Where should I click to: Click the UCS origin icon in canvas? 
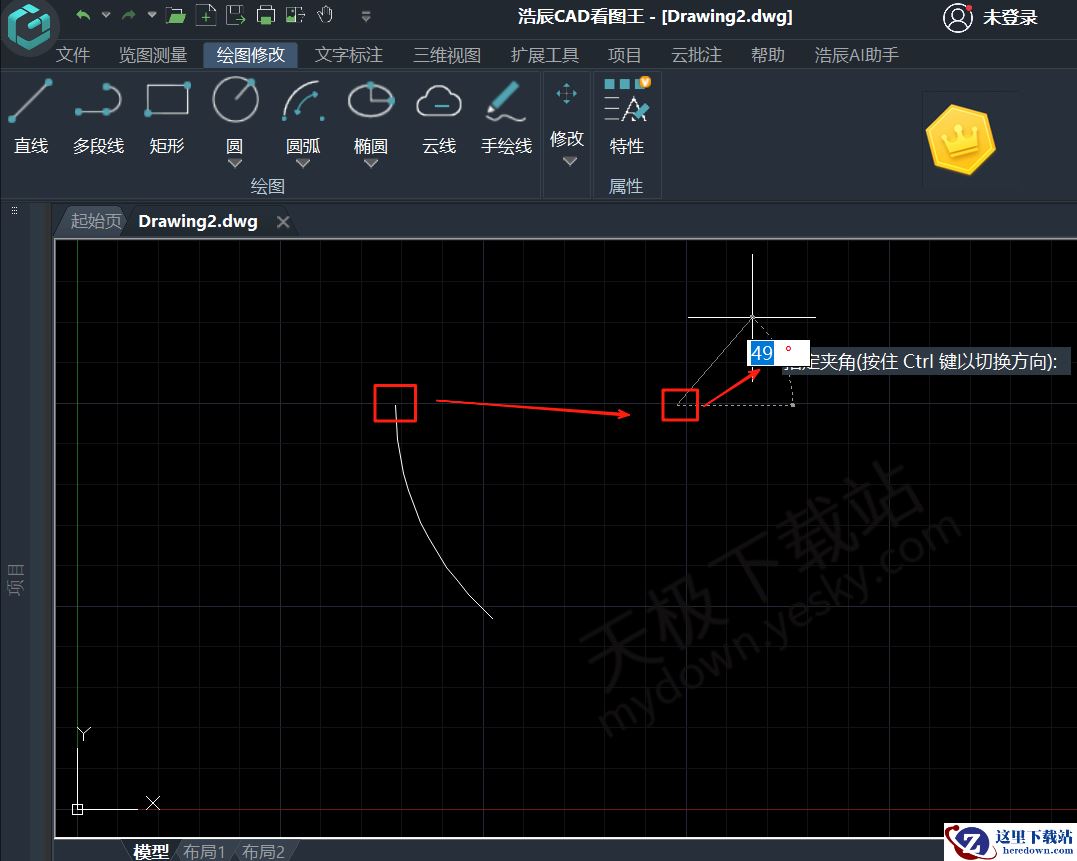78,809
